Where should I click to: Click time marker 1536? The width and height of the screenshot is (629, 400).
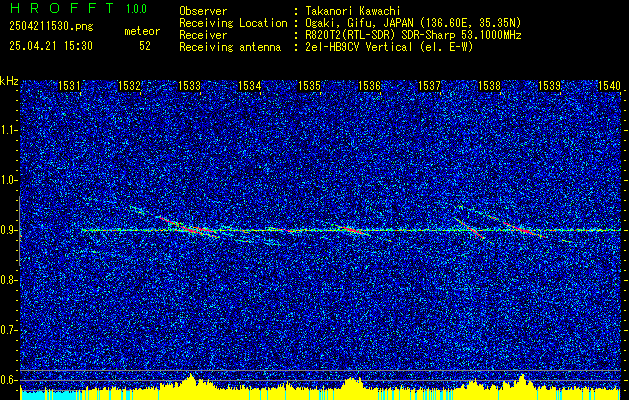369,86
